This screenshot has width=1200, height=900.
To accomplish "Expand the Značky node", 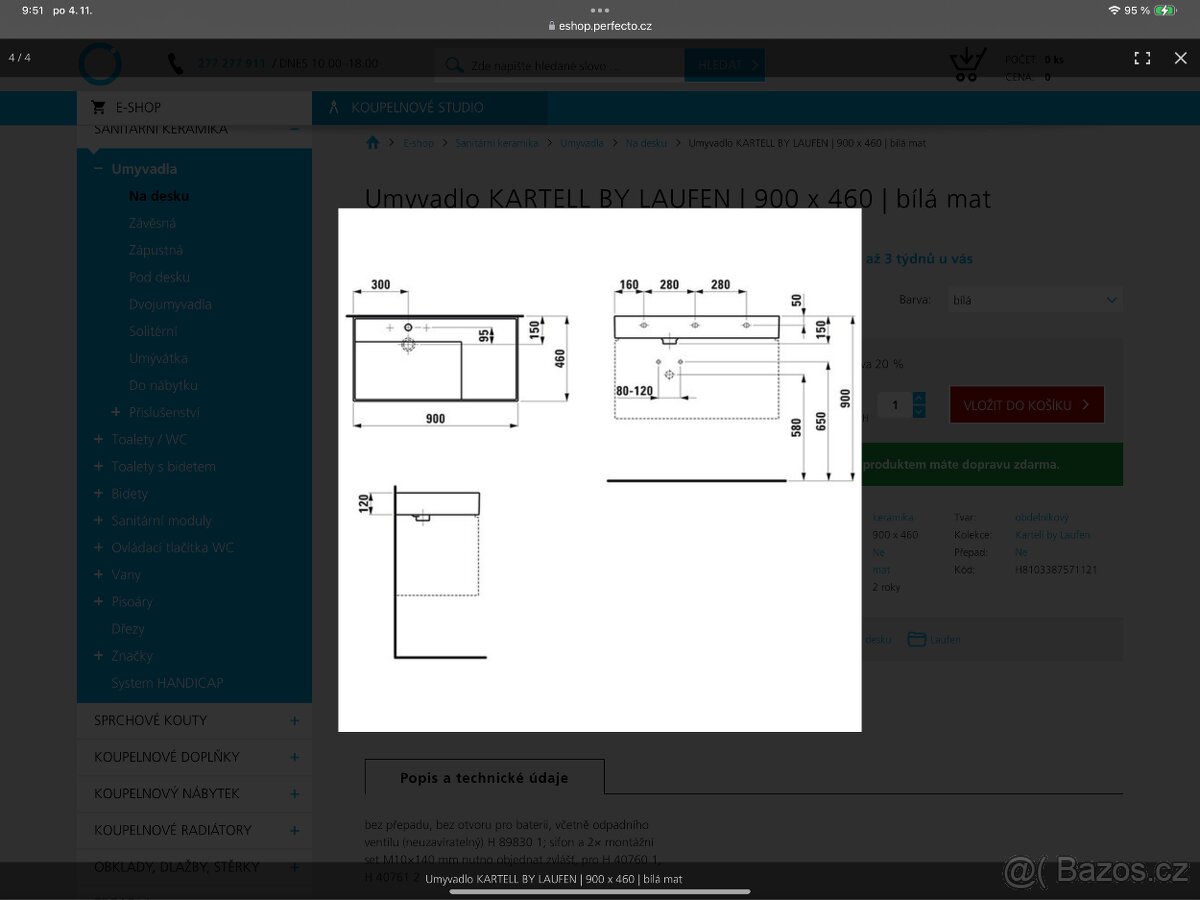I will (x=98, y=655).
